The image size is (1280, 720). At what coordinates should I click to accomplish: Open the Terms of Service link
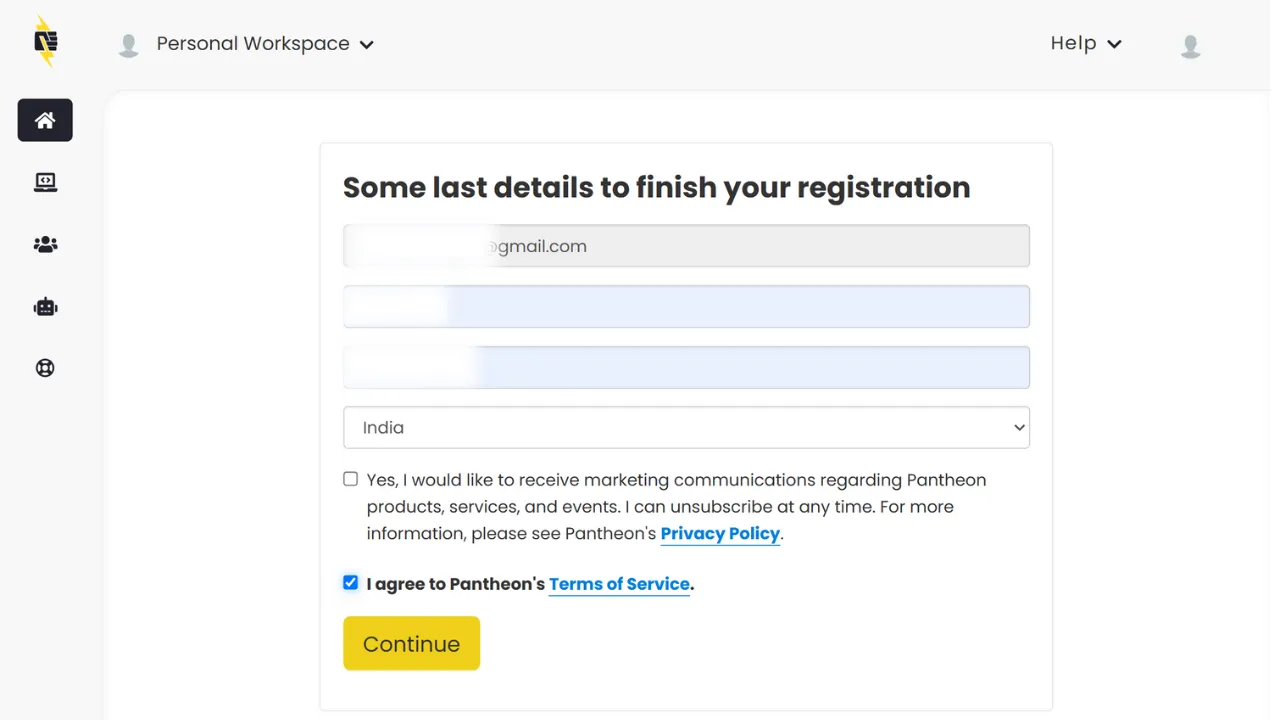(x=619, y=584)
